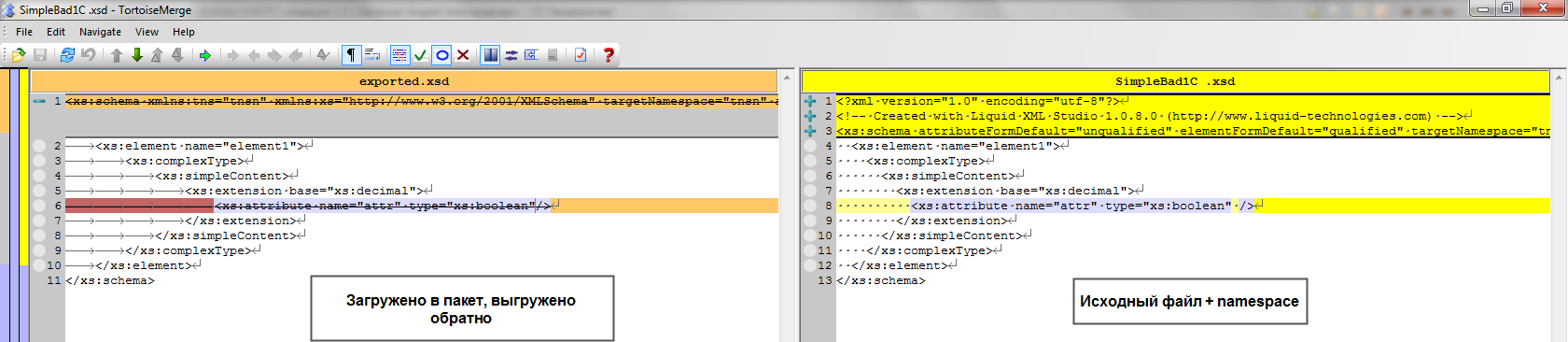Click the red X mark toolbar icon
This screenshot has height=342, width=1568.
(463, 55)
